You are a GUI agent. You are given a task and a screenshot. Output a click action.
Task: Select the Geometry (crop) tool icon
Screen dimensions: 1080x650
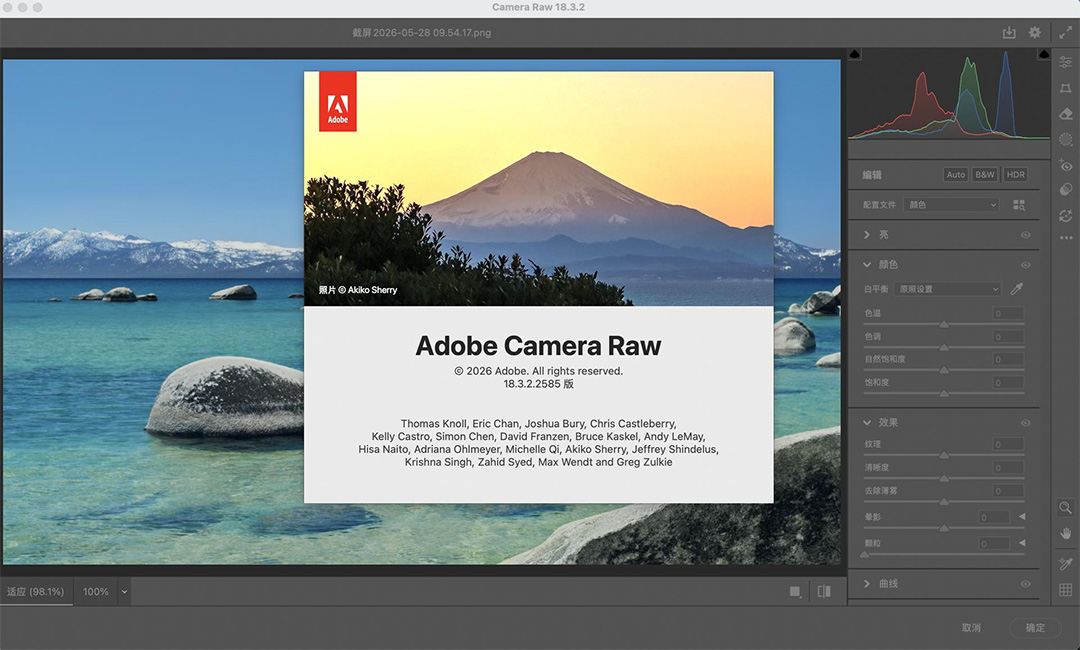1066,88
